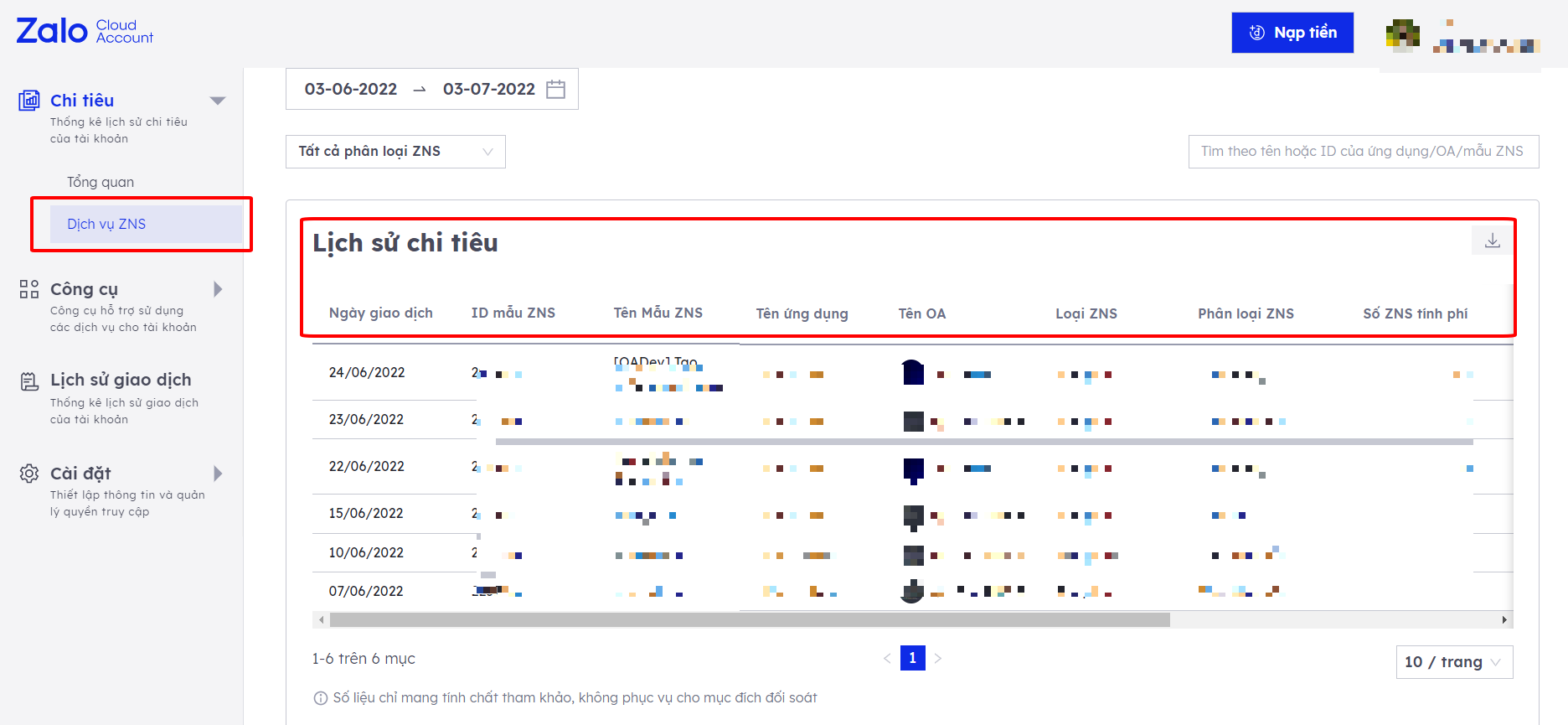Viewport: 1568px width, 725px height.
Task: Click the horizontal scrollbar thumb of table
Action: coord(750,620)
